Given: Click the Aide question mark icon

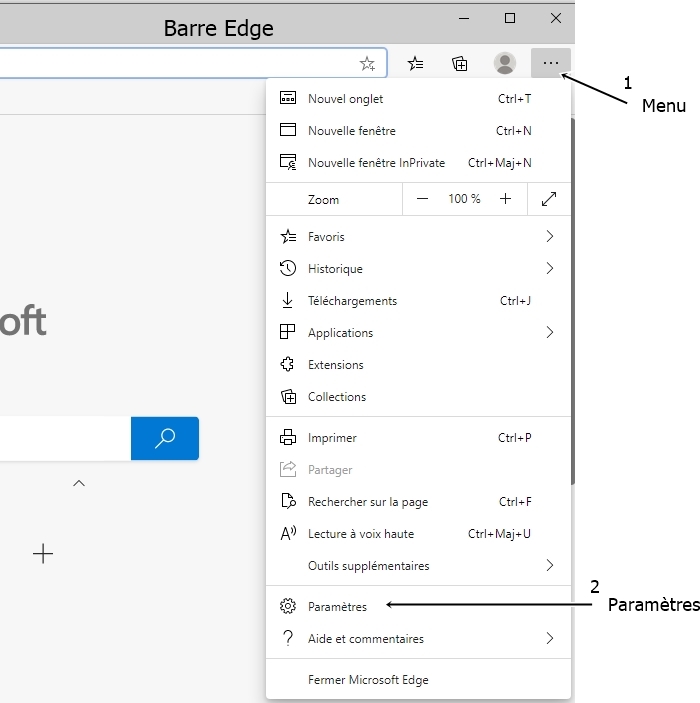Looking at the screenshot, I should (288, 638).
